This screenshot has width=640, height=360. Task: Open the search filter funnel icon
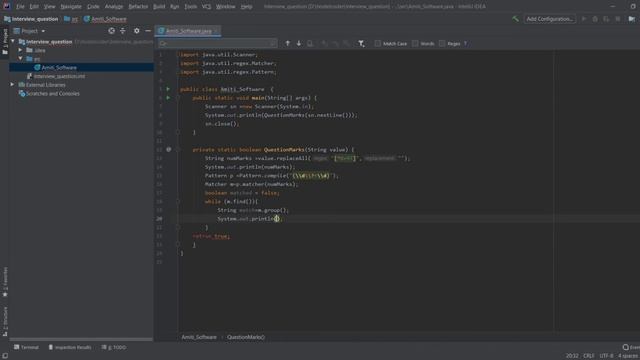pos(361,43)
